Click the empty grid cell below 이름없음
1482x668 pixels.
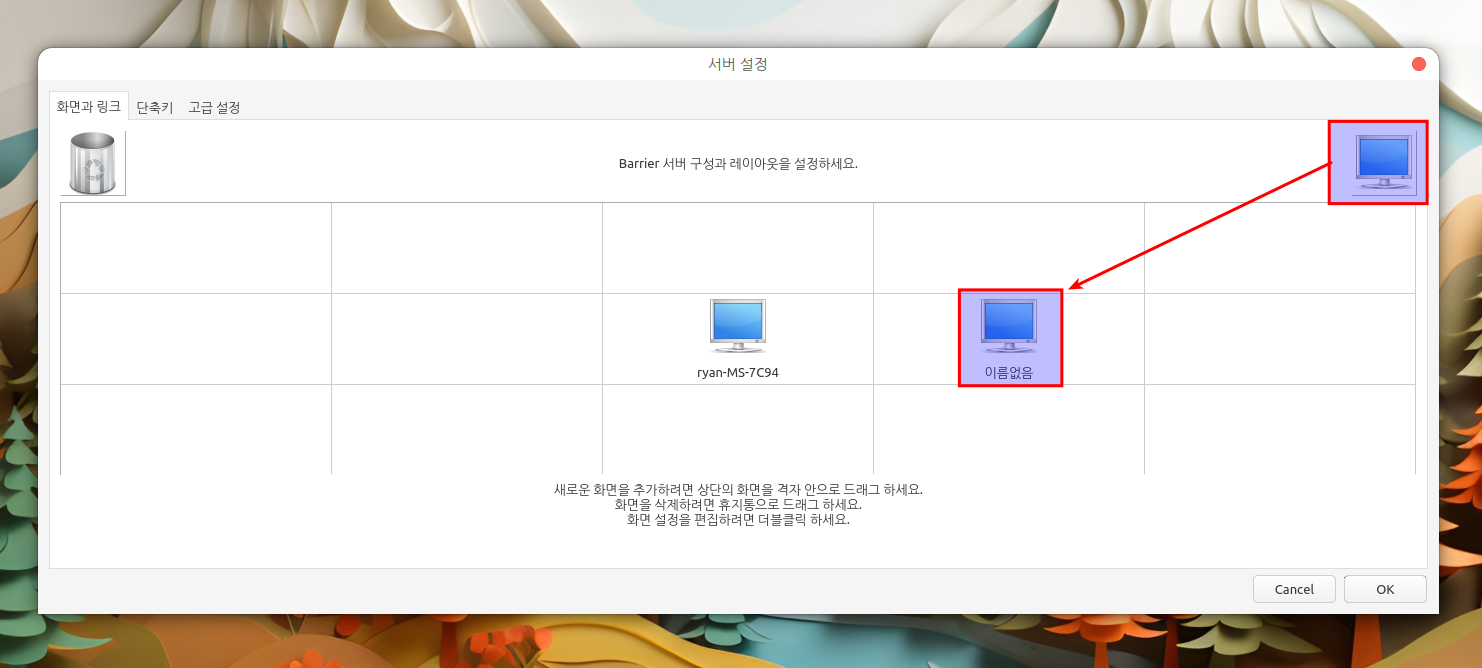click(1009, 428)
